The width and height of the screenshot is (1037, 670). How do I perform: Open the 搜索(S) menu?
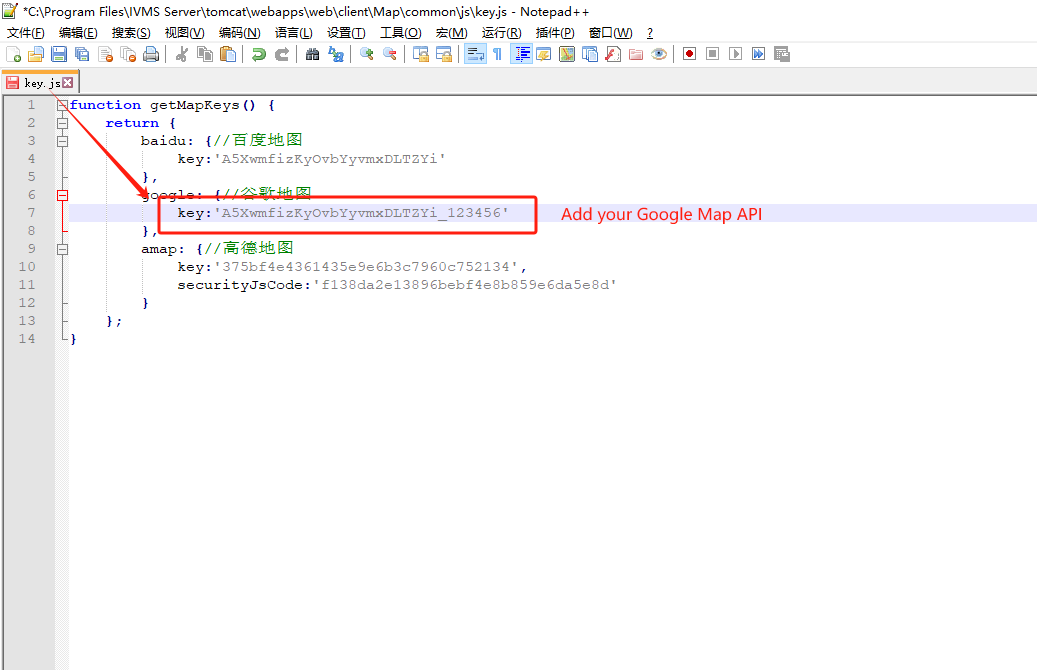[131, 32]
